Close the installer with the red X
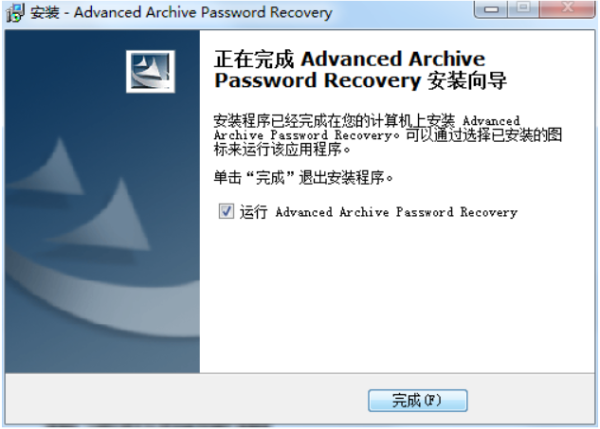 point(567,9)
